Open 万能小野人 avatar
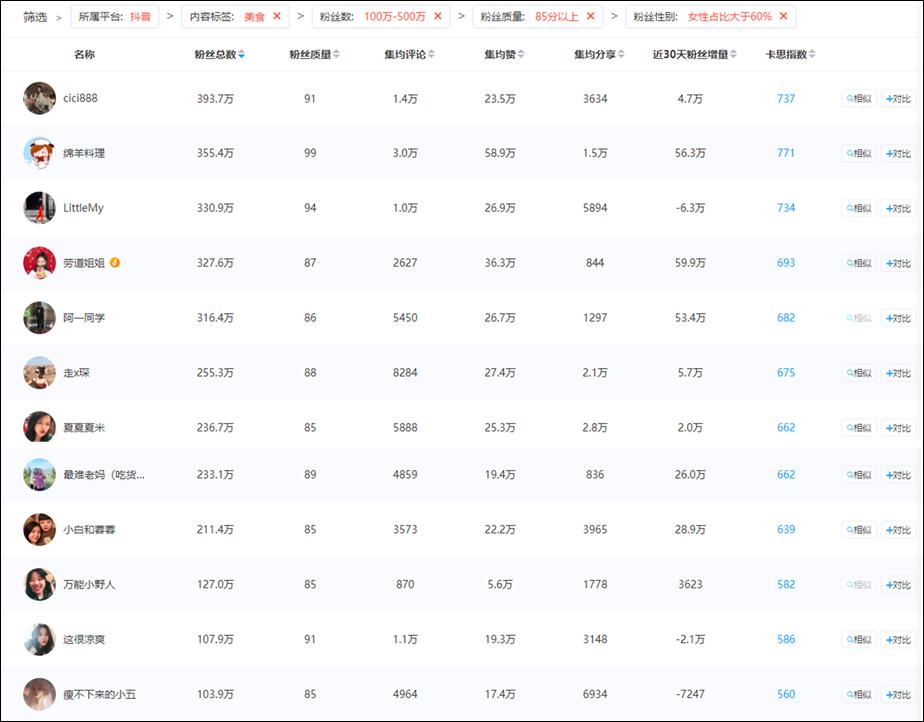924x722 pixels. [x=39, y=584]
